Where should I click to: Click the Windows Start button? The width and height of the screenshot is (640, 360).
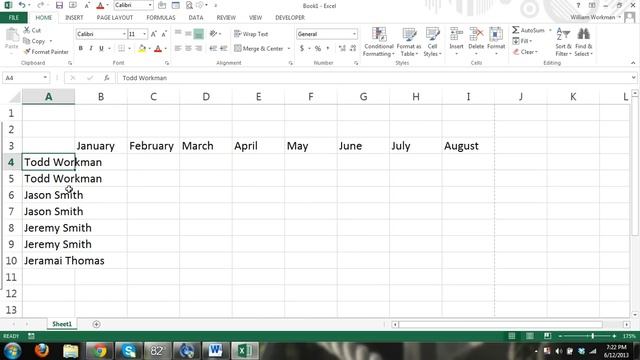(12, 351)
